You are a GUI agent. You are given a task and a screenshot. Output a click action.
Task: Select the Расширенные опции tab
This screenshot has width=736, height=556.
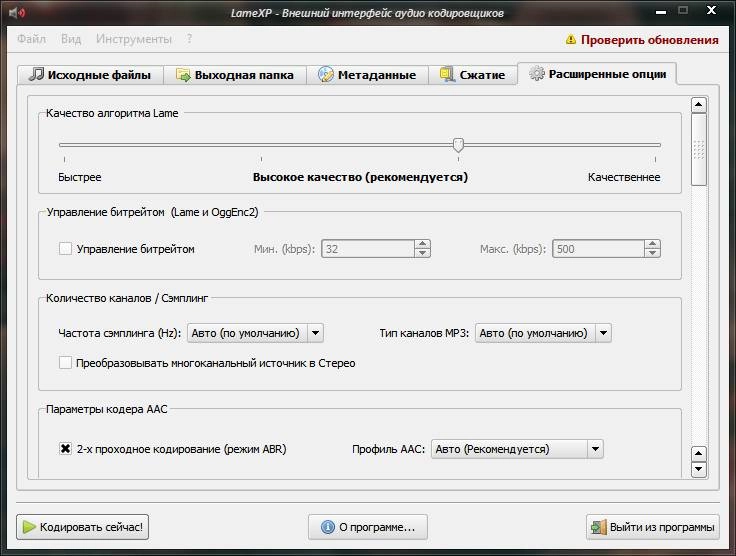coord(597,74)
